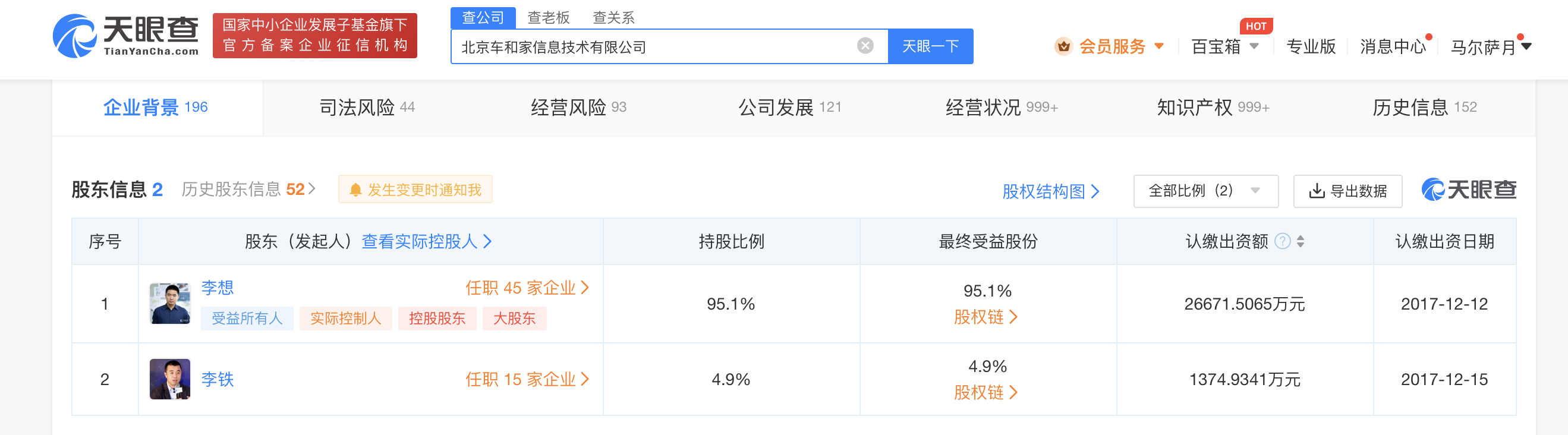Click the 受益所有人 tag
This screenshot has width=1568, height=435.
pos(247,318)
